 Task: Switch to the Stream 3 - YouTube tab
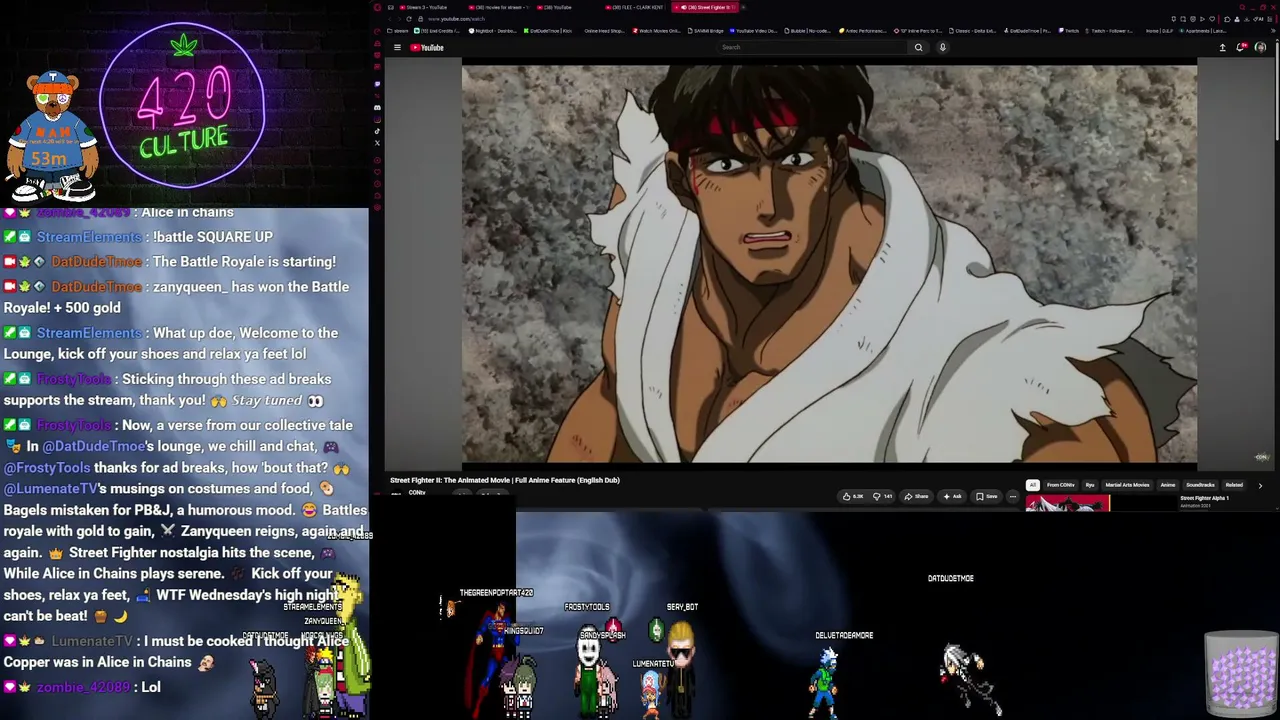coord(425,7)
